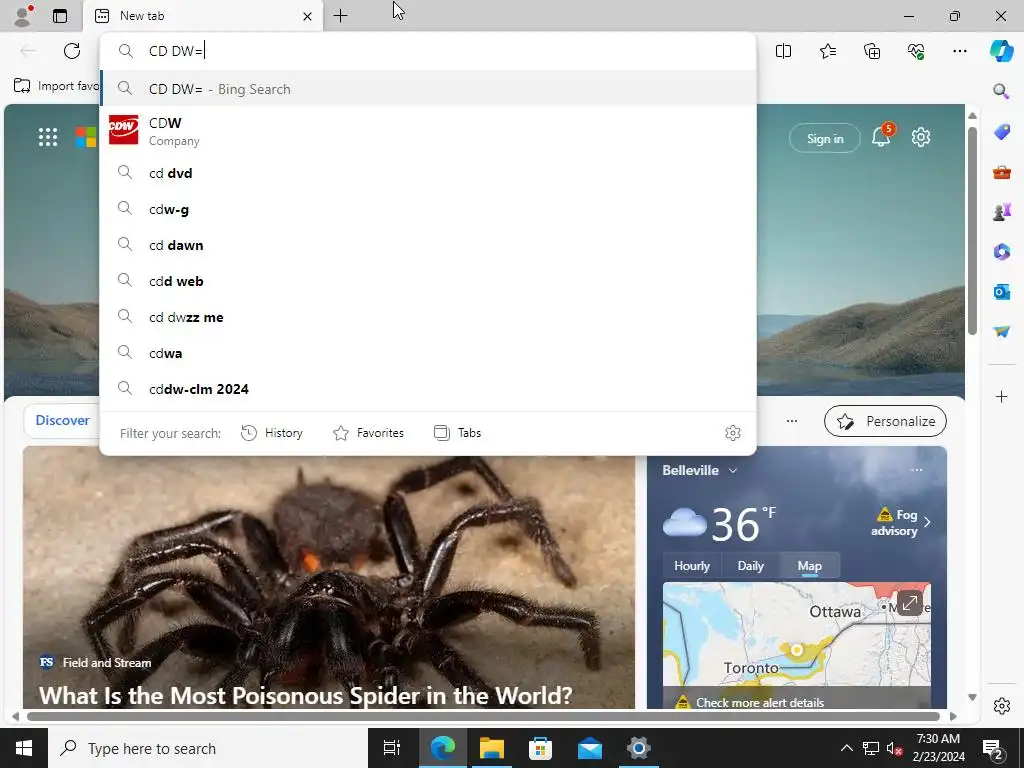Select the 'cdw-g' suggestion

[428, 209]
